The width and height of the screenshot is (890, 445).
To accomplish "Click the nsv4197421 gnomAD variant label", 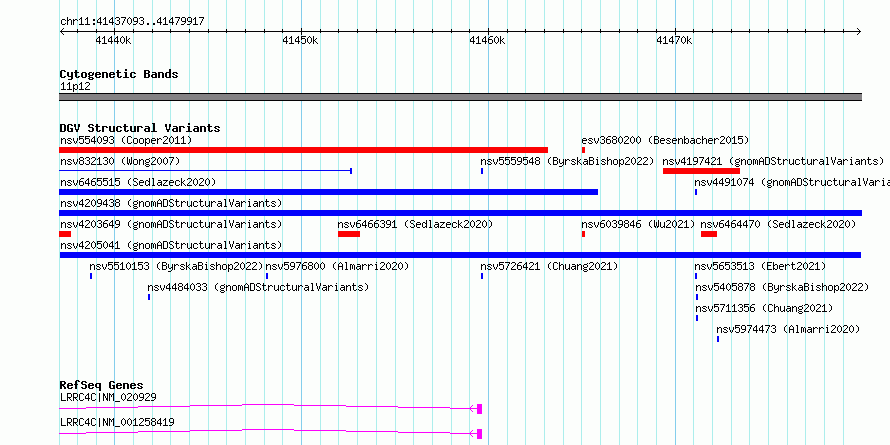I will click(x=773, y=161).
